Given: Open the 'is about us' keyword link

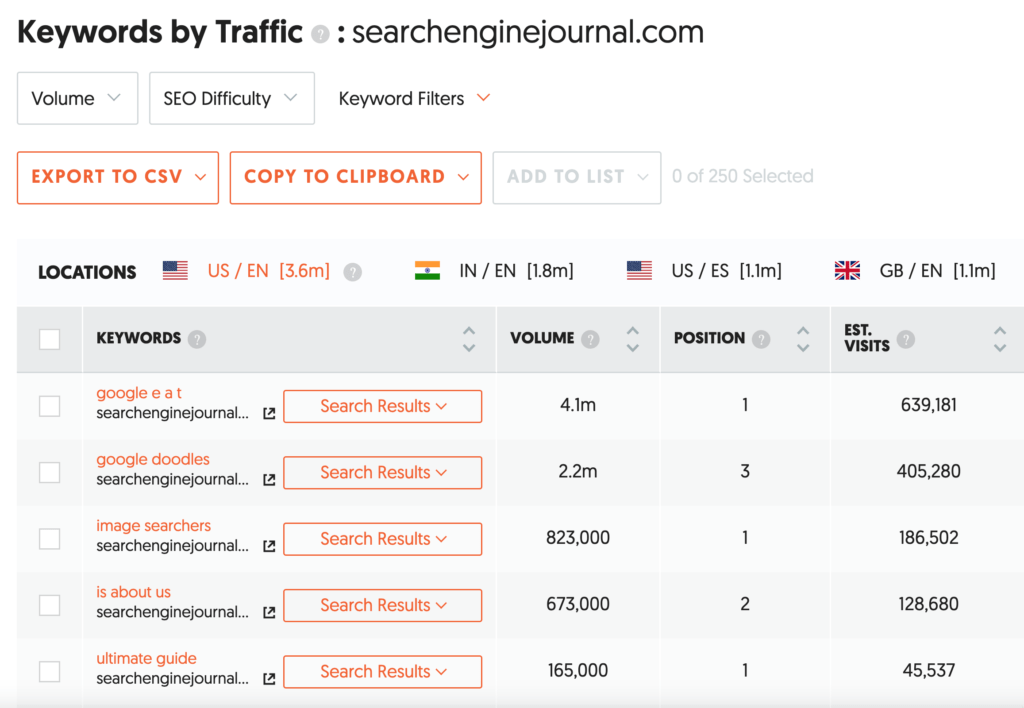Looking at the screenshot, I should 133,591.
